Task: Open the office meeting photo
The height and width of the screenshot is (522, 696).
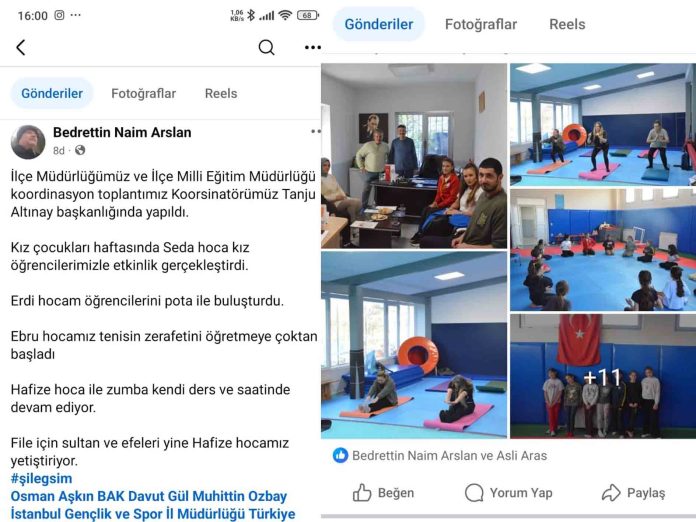Action: click(414, 156)
